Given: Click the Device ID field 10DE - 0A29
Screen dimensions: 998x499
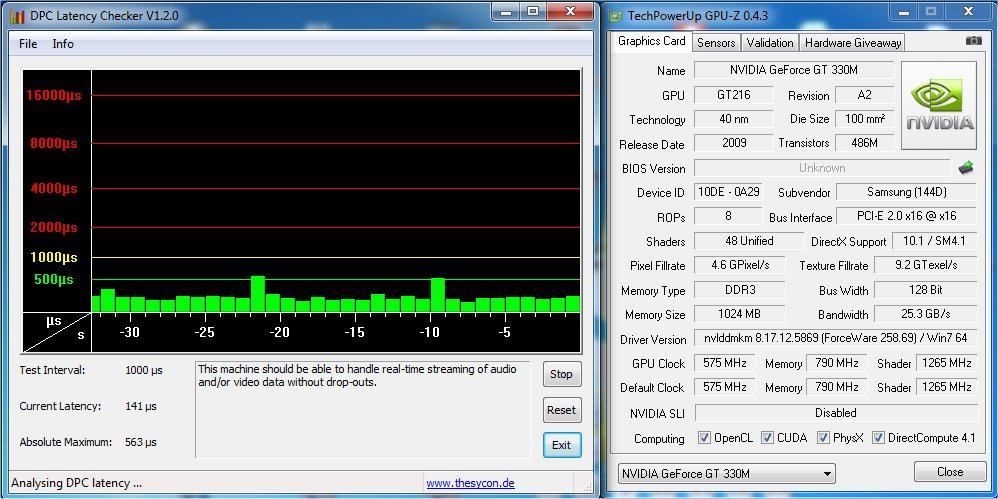Looking at the screenshot, I should tap(727, 192).
